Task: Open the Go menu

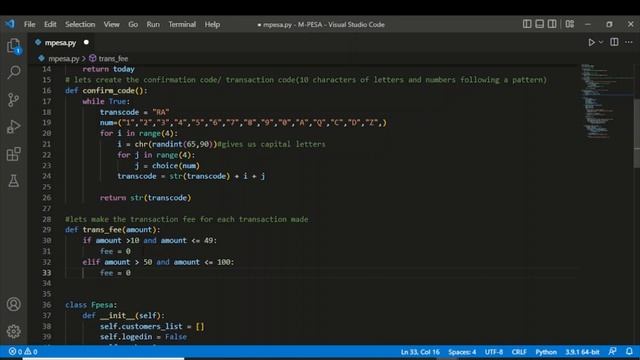Action: tap(133, 24)
